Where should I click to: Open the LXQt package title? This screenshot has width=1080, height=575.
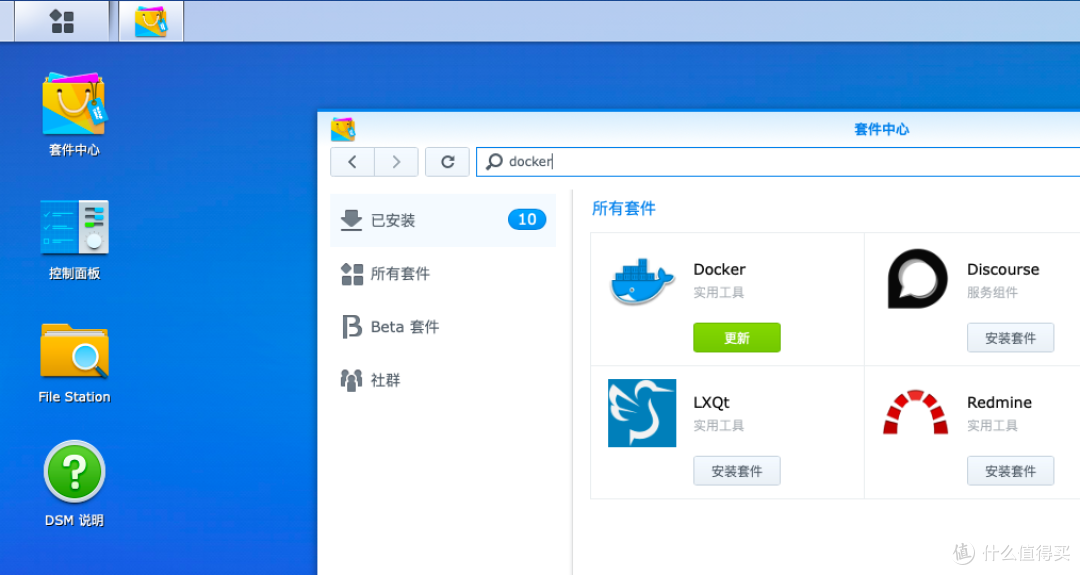(x=712, y=403)
